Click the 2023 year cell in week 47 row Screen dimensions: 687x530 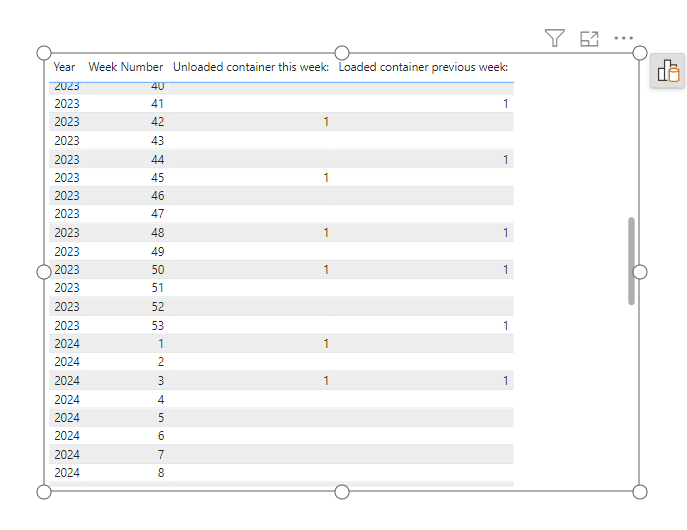[67, 214]
